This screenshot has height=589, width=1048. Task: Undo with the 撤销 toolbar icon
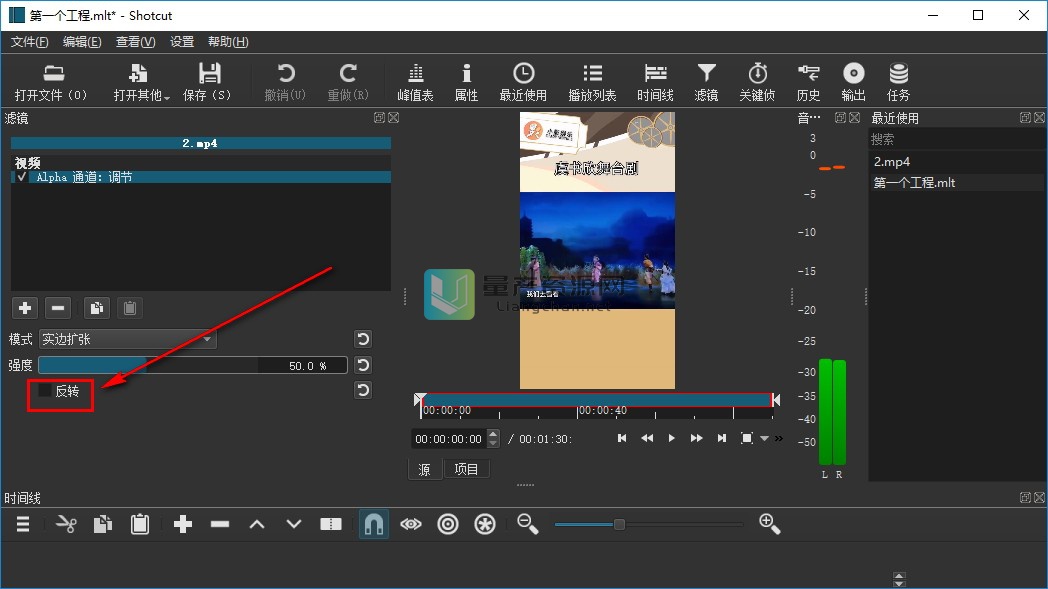click(285, 82)
